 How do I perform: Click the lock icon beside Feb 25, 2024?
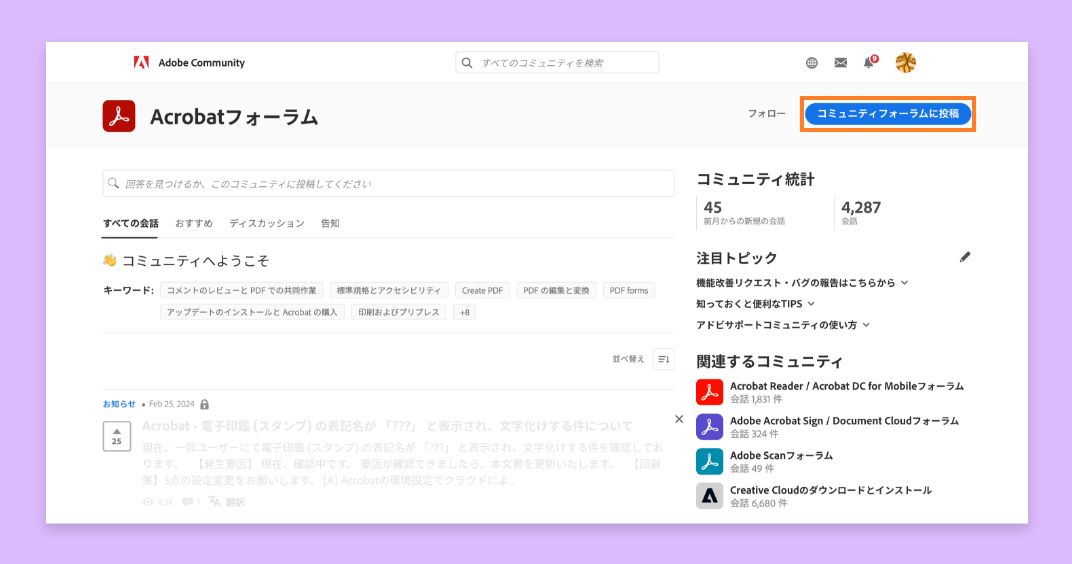[204, 404]
